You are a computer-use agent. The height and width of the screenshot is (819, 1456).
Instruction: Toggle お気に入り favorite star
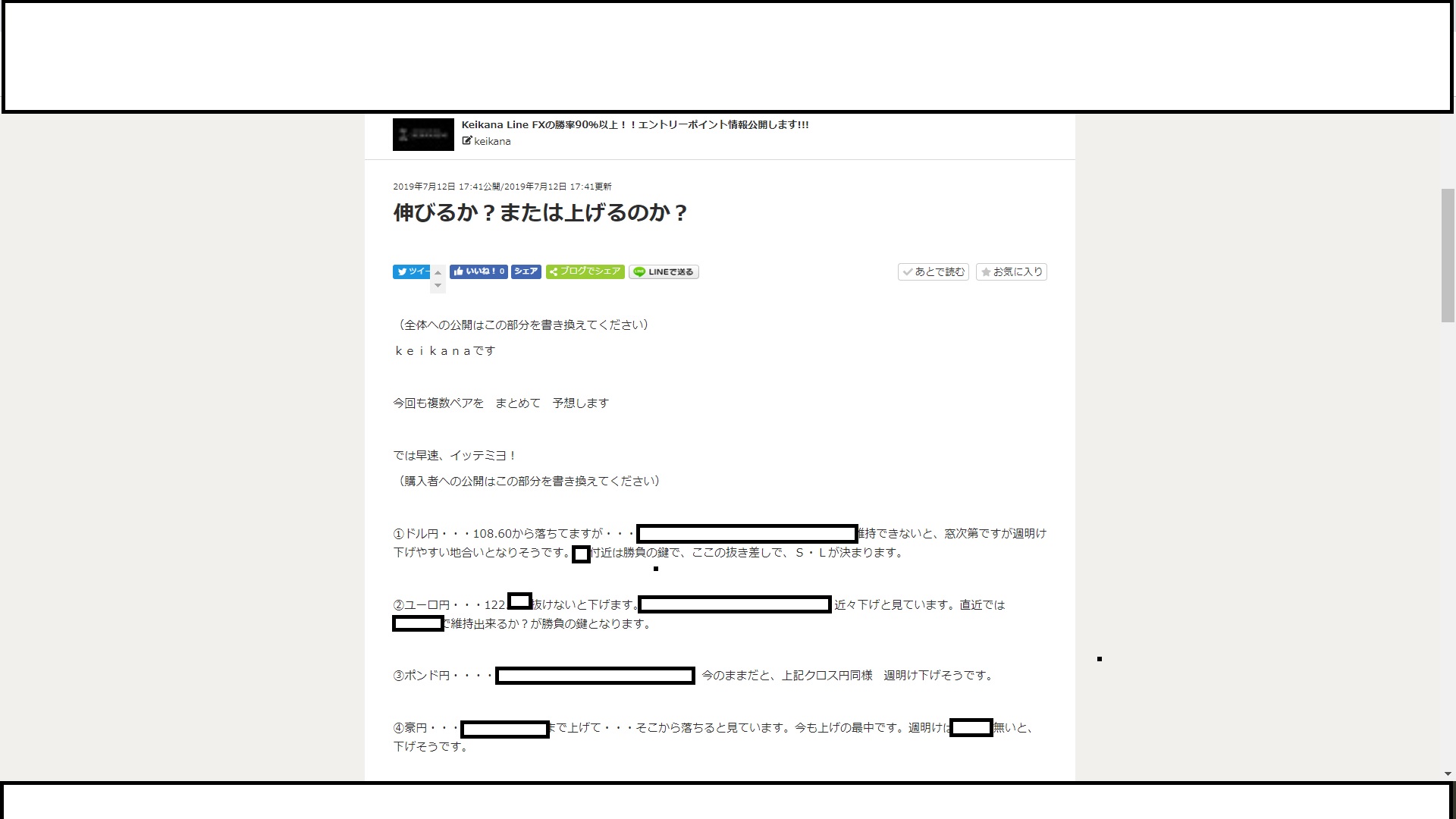click(x=1011, y=271)
